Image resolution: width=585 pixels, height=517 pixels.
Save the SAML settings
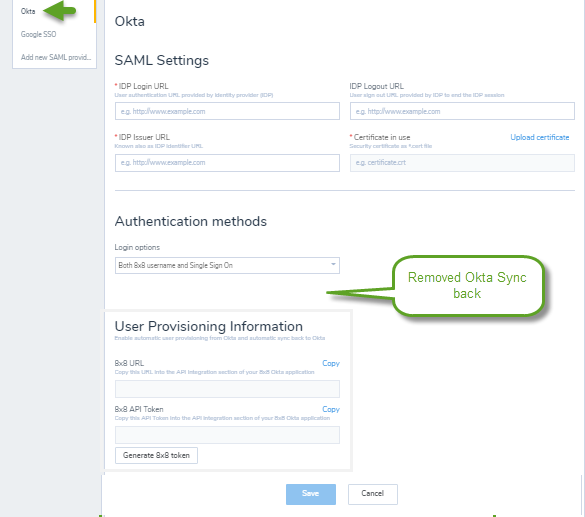311,494
